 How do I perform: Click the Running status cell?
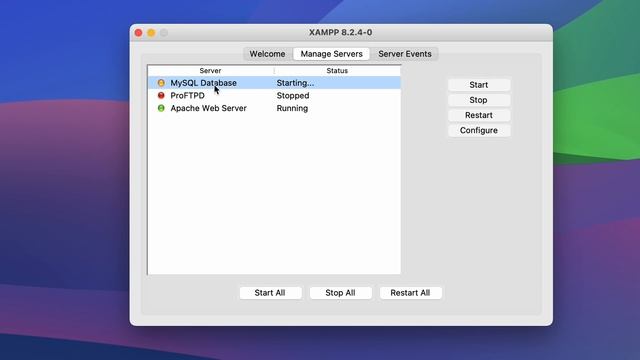coord(292,108)
